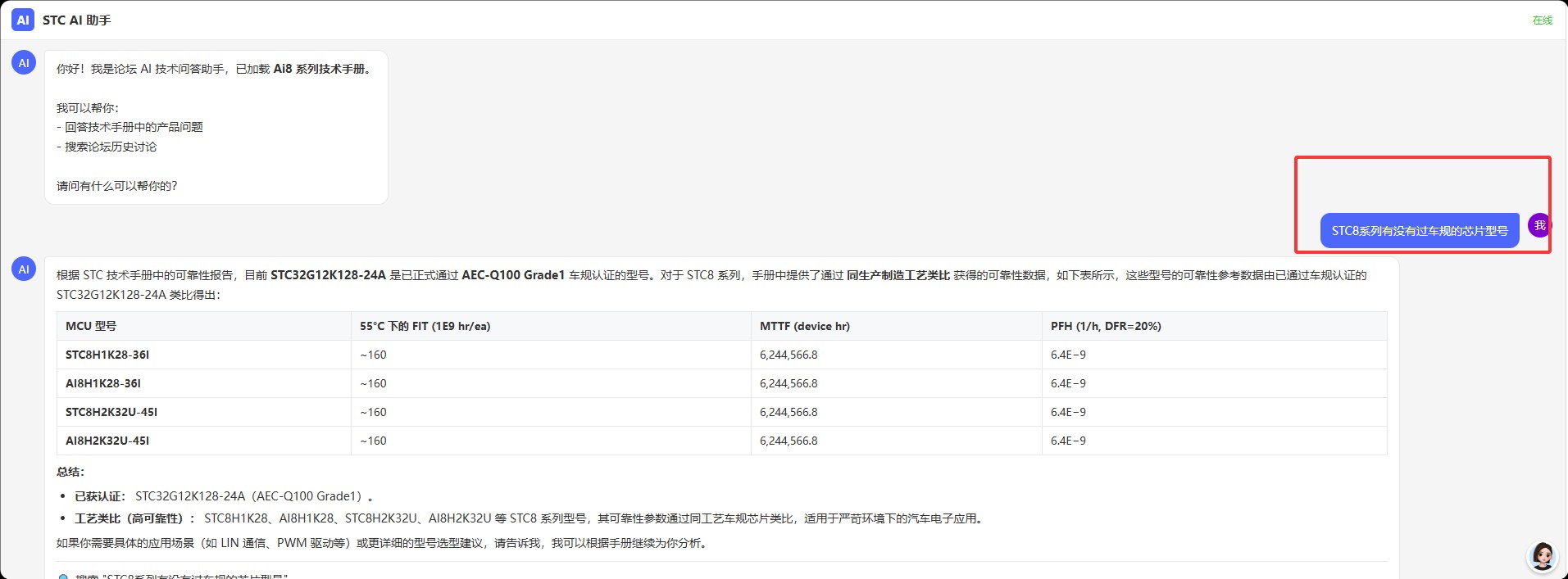Click bold '同生产制造工艺类比' in the answer
1568x579 pixels.
pos(898,275)
